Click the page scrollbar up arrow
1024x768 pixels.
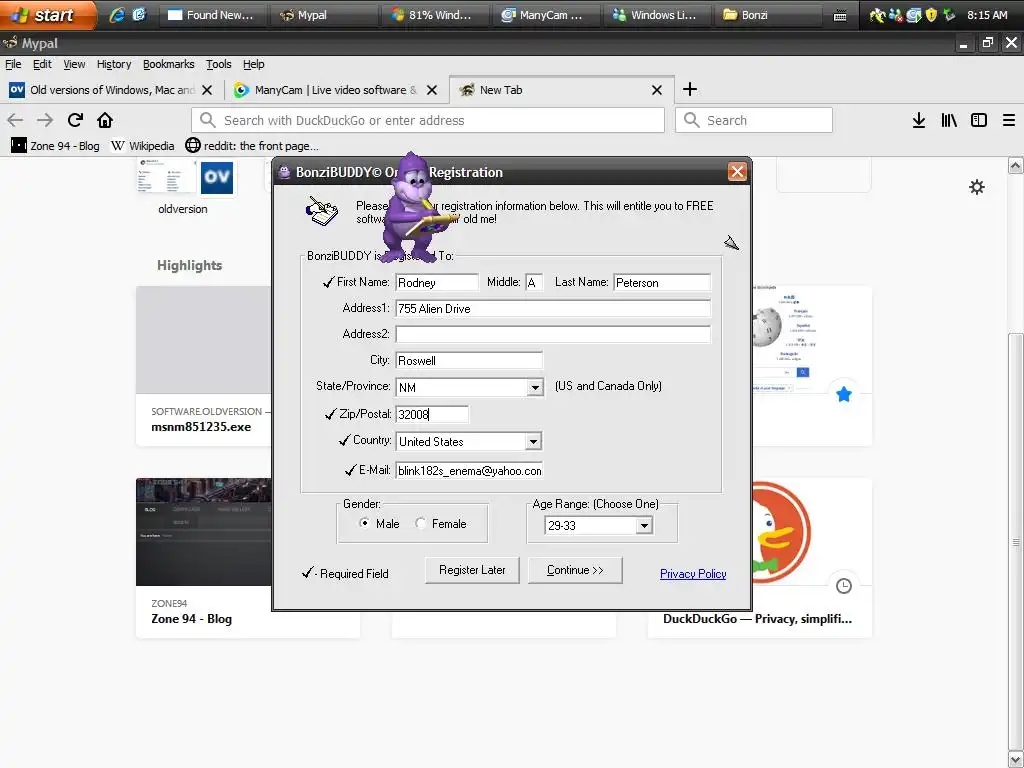coord(1016,165)
